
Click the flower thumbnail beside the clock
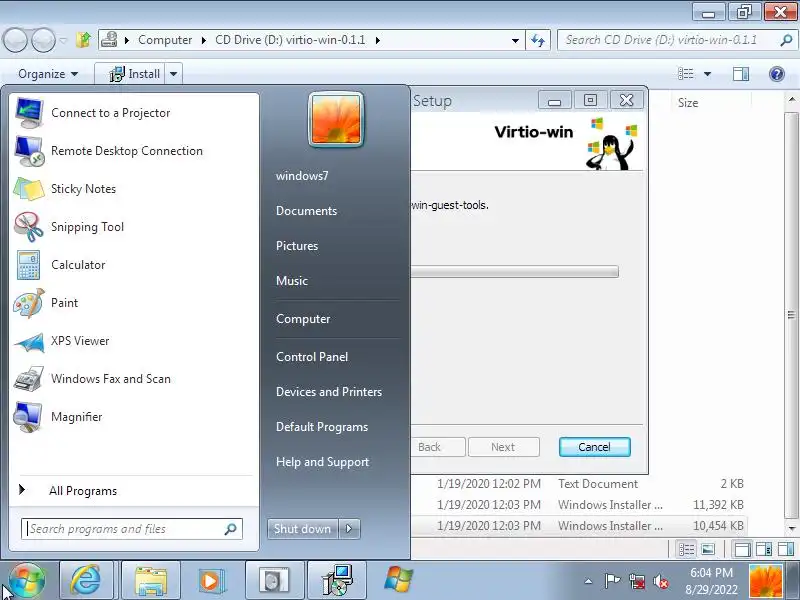(765, 581)
